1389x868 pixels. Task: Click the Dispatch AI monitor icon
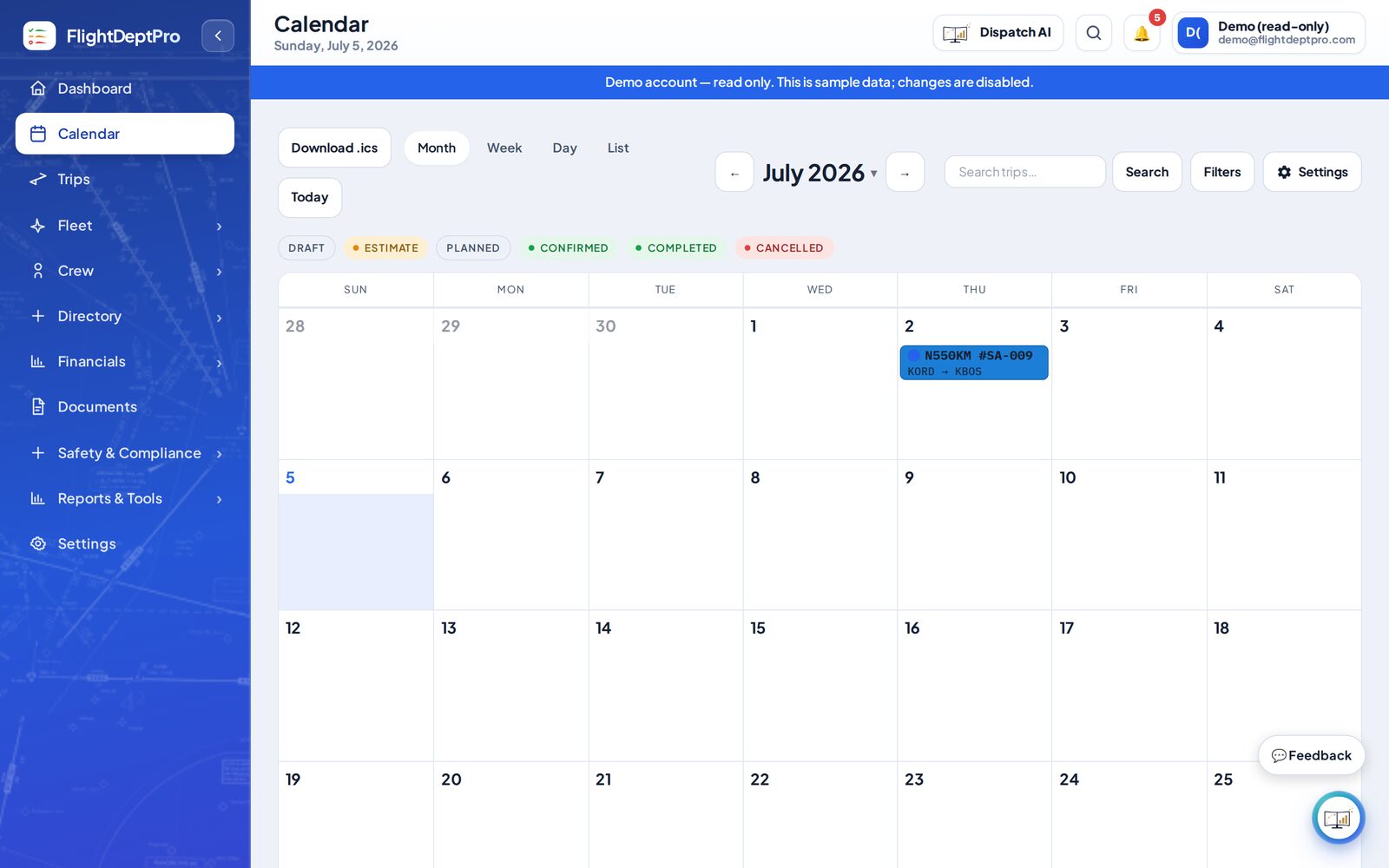pos(956,33)
